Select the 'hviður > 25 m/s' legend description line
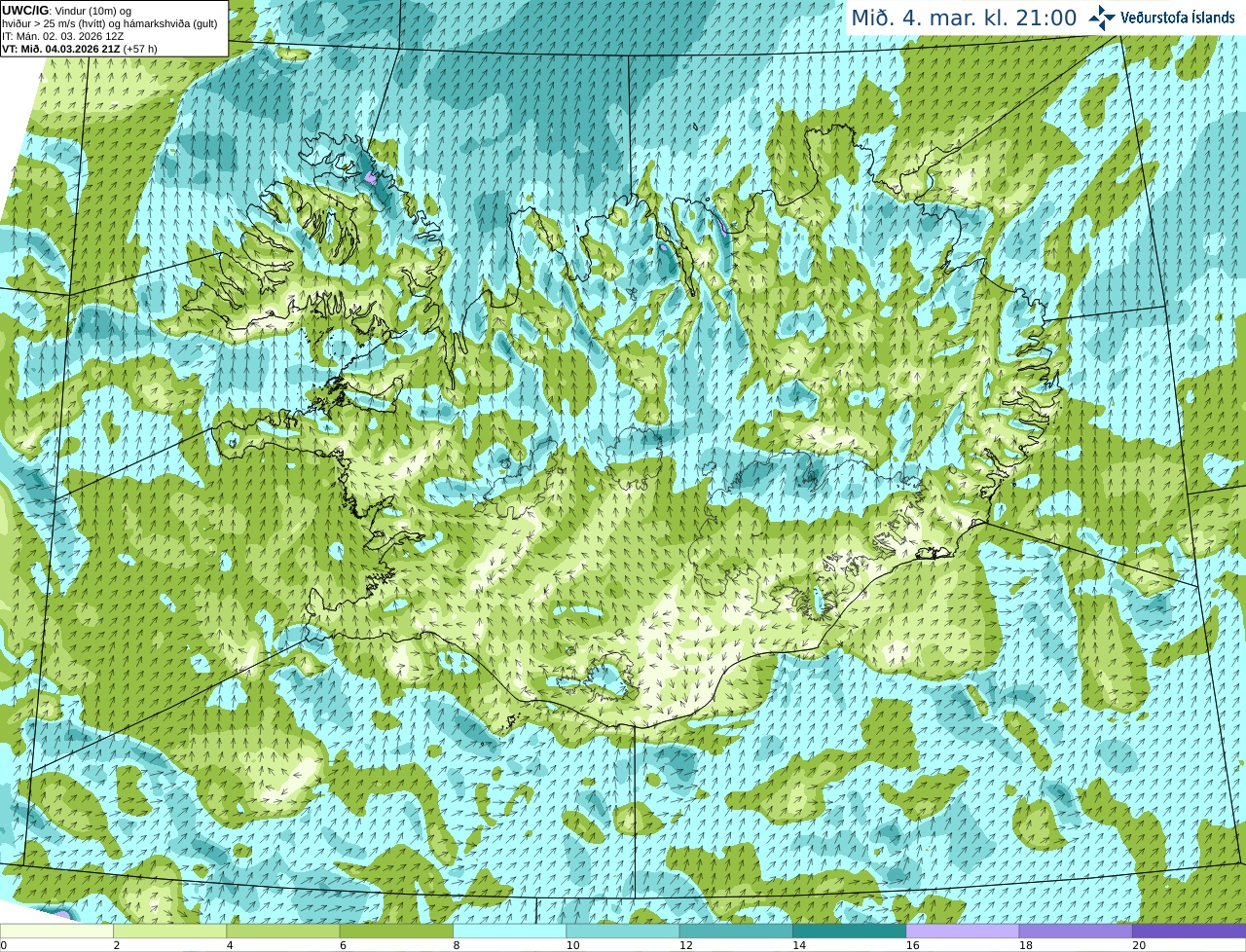 [x=110, y=23]
